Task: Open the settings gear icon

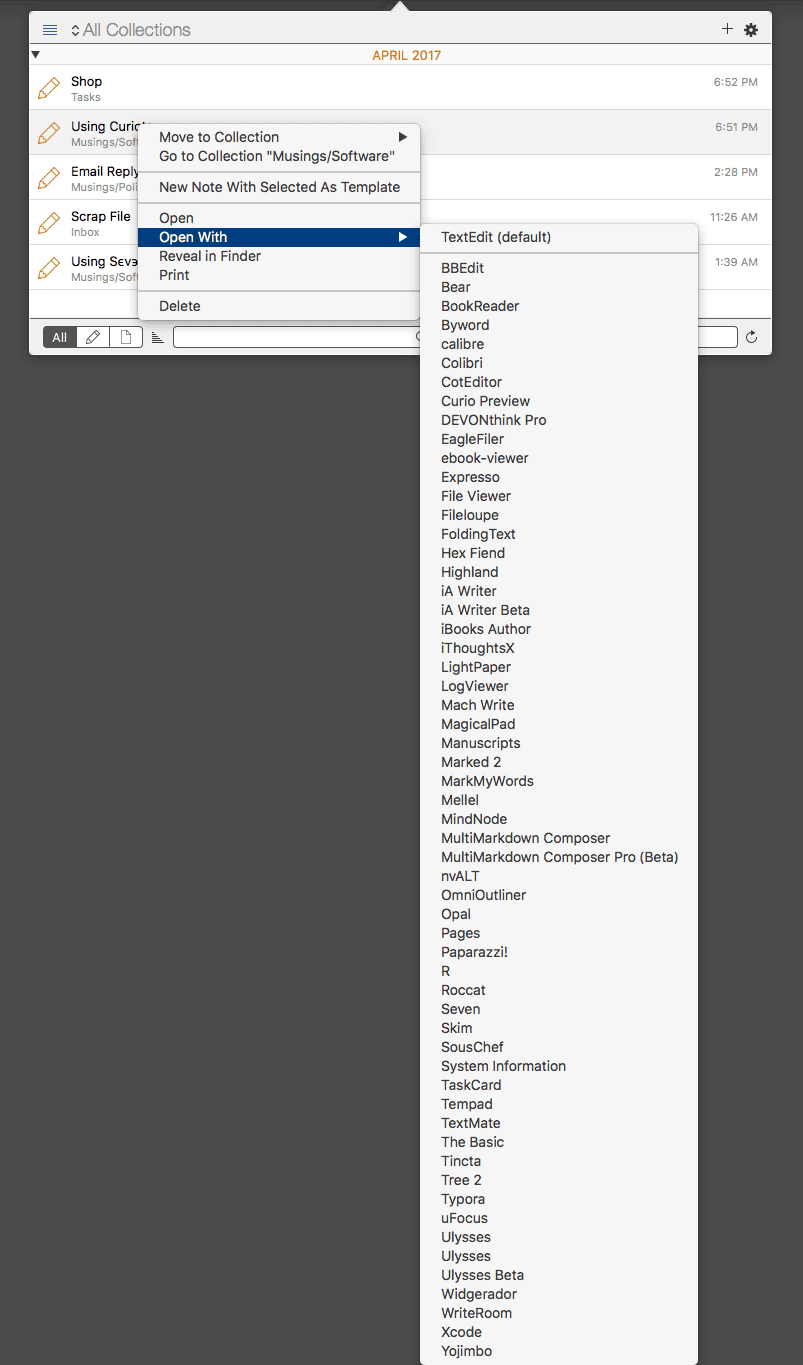Action: click(x=751, y=30)
